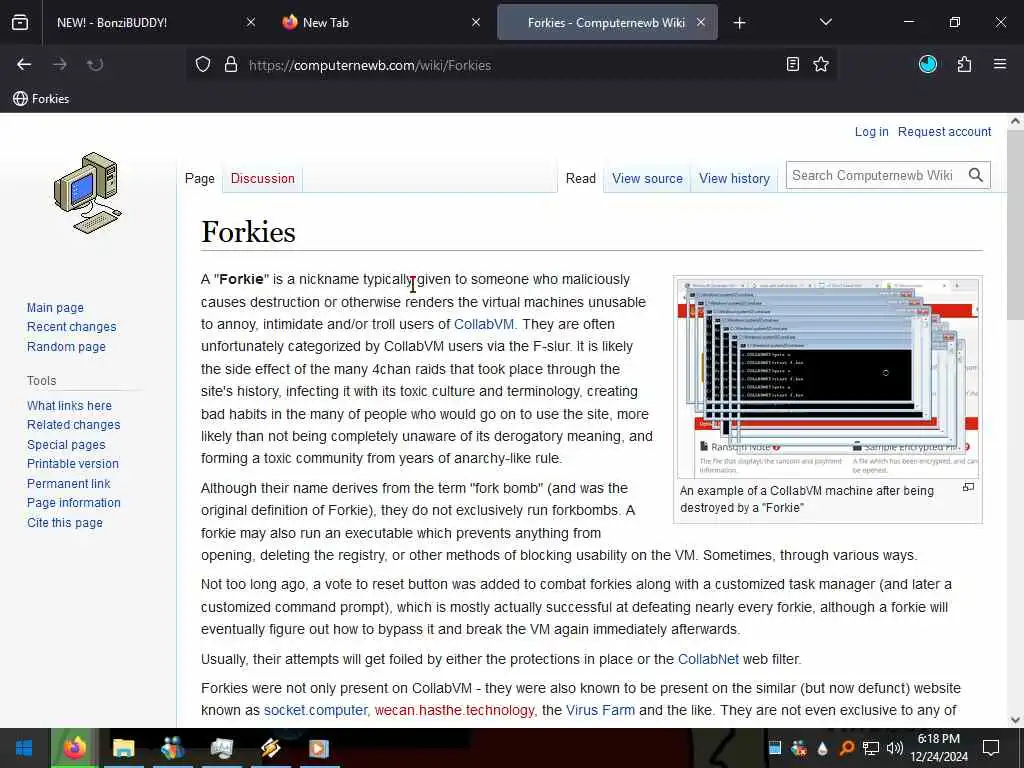Open the notification center icon
Screen dimensions: 1024x768
click(991, 748)
